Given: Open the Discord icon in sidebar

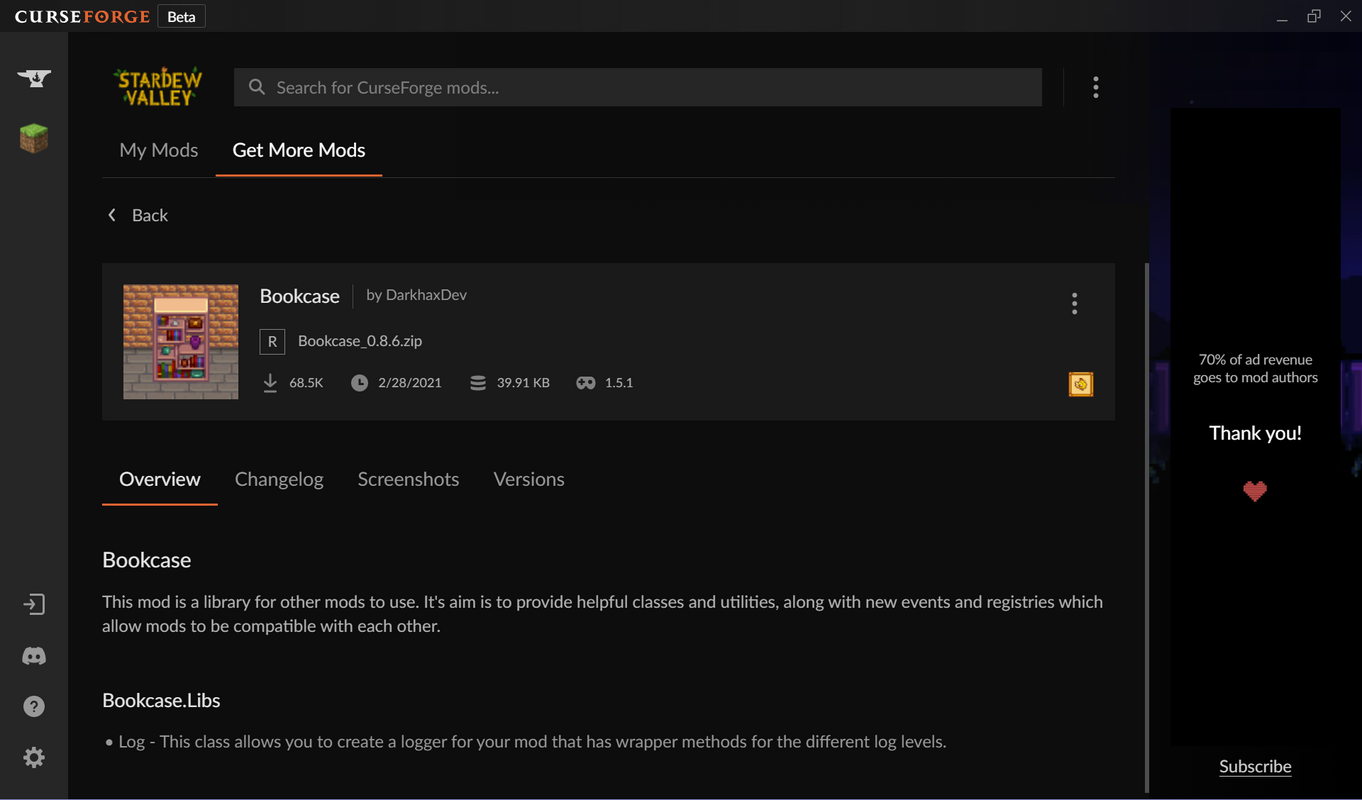Looking at the screenshot, I should (34, 656).
